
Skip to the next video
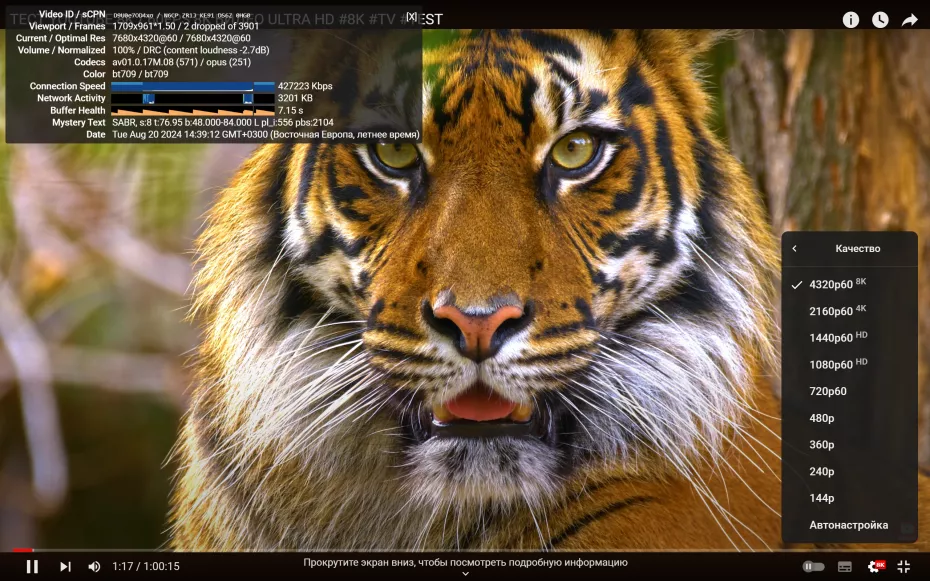click(65, 567)
